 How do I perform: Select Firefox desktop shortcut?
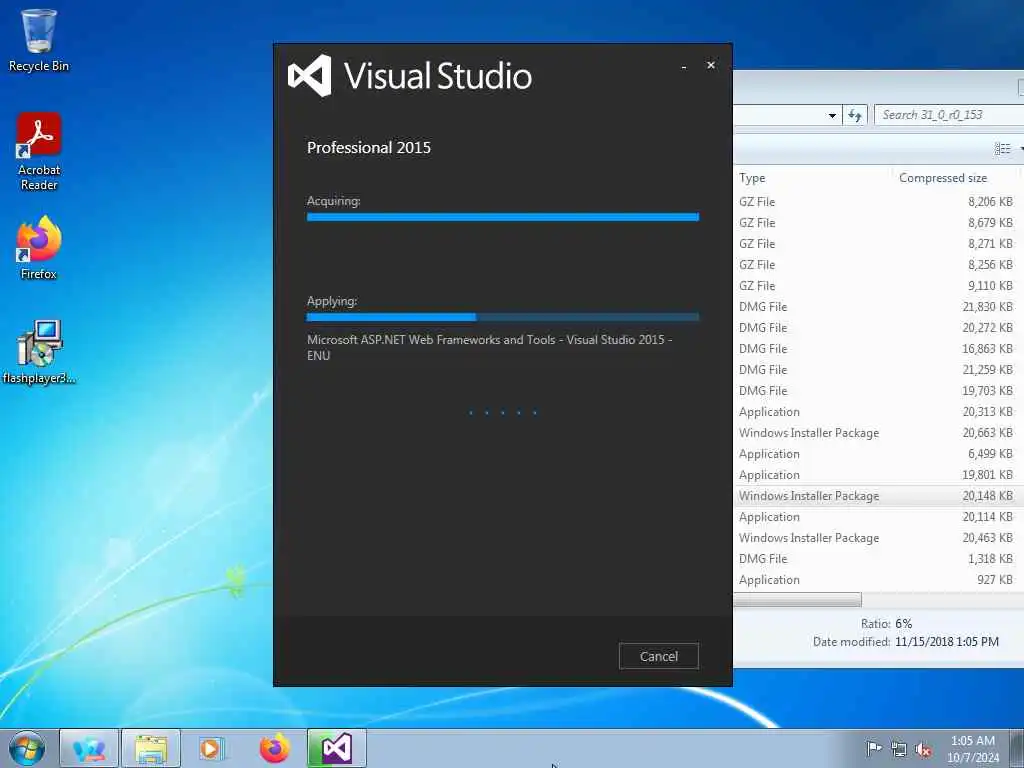click(x=39, y=248)
